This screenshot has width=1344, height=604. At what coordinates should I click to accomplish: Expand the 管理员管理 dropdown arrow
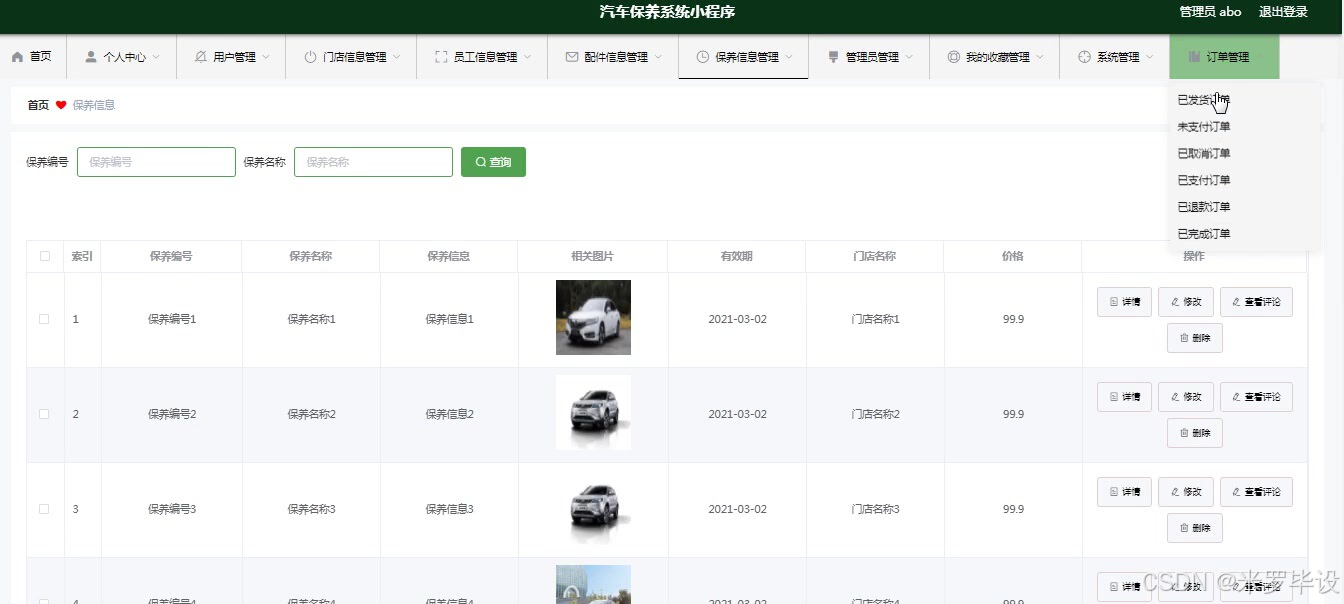click(909, 58)
